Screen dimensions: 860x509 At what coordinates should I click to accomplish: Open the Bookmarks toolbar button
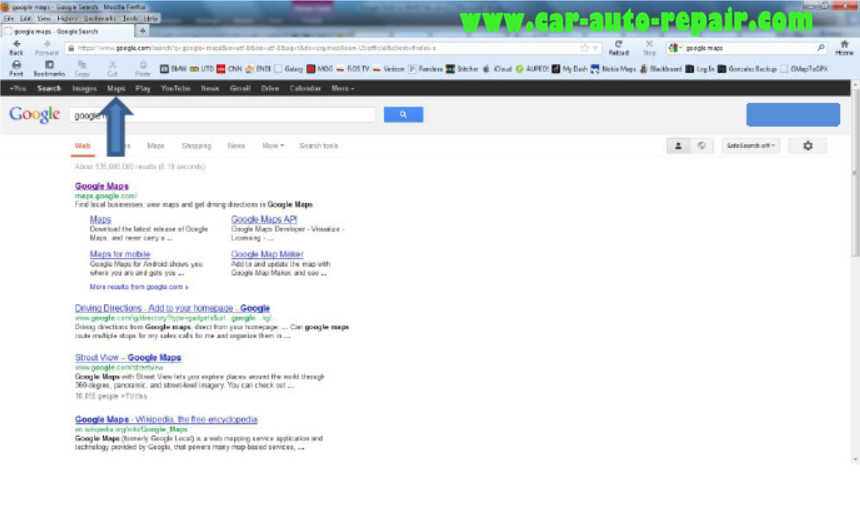49,69
